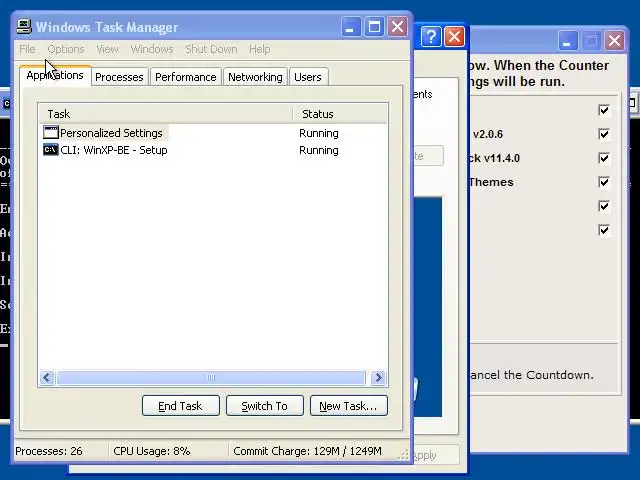Click the Help question mark button in middle window
Image resolution: width=640 pixels, height=480 pixels.
click(x=431, y=37)
